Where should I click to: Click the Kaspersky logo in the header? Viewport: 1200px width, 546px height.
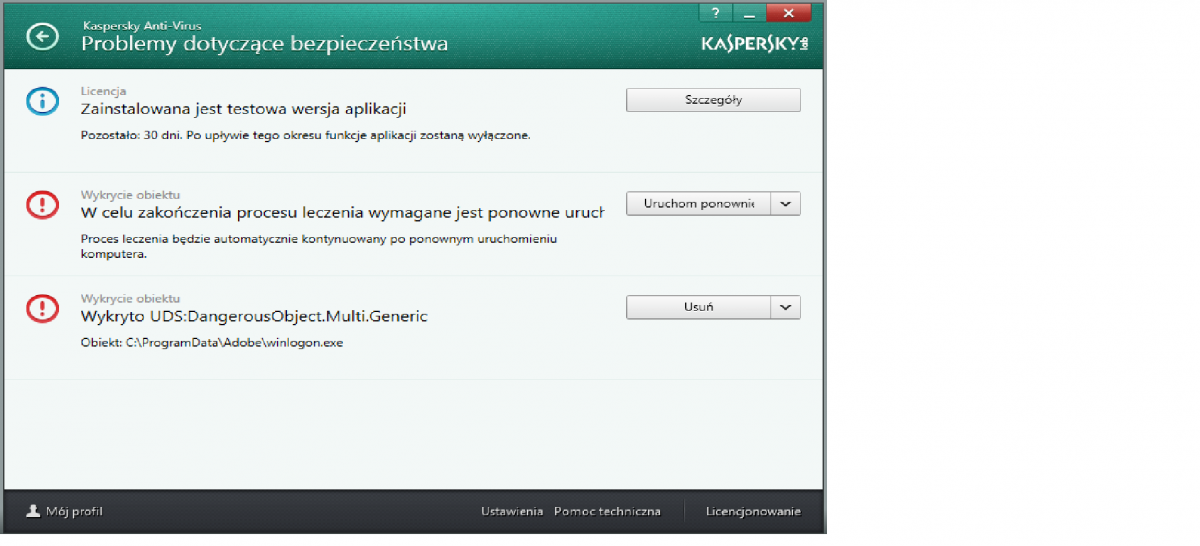(755, 45)
